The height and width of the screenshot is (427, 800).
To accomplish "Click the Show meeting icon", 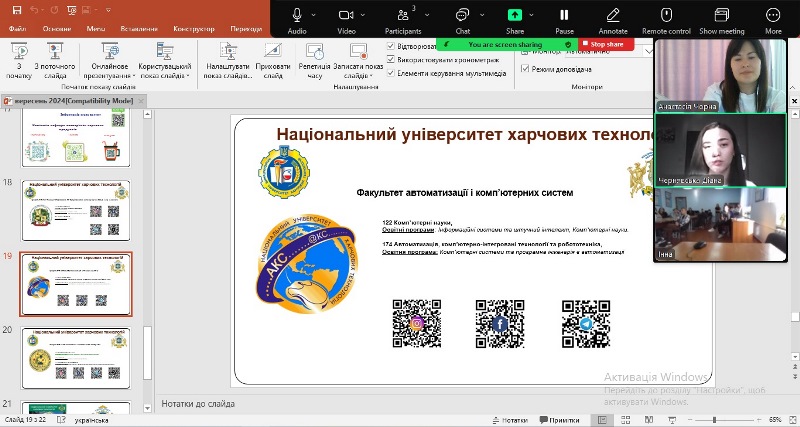I will (721, 16).
